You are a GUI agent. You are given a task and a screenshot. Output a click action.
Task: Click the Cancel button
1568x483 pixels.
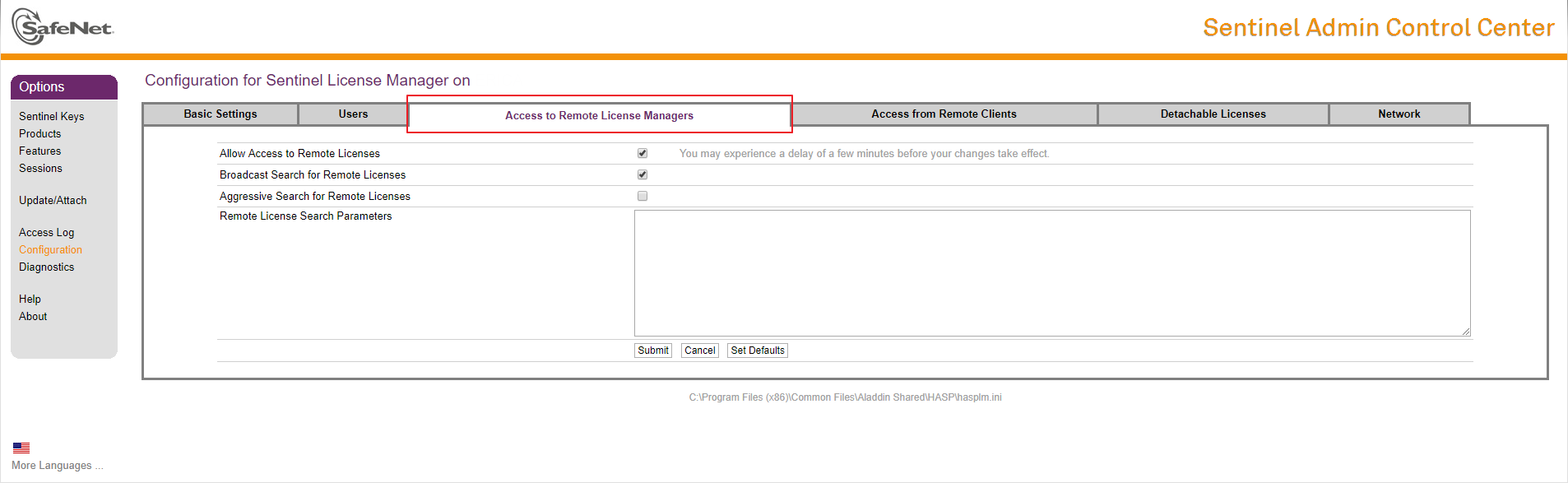point(700,351)
